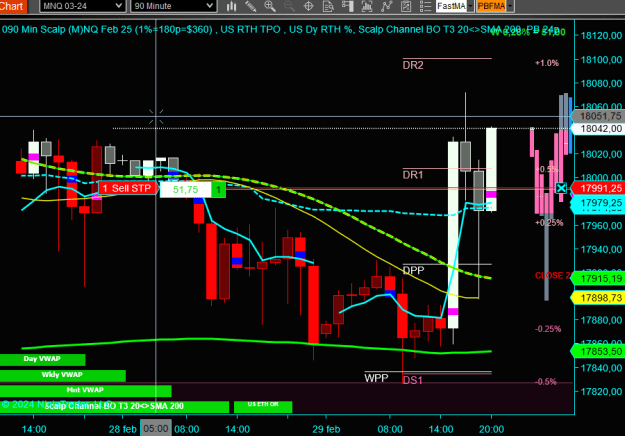Open the 90 Minute interval dropdown
This screenshot has width=625, height=436.
[173, 6]
